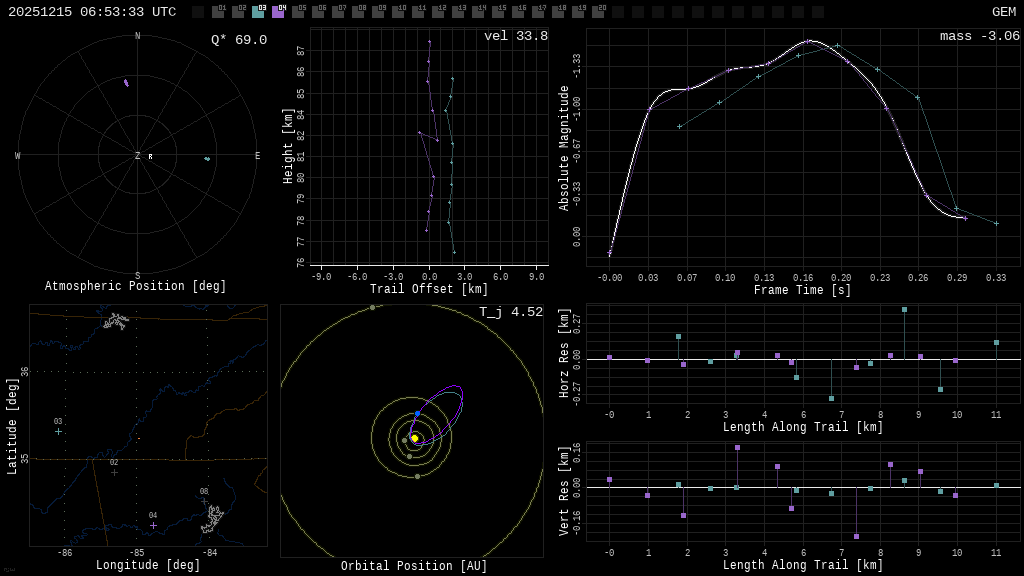Select the yellow Sun in orbital plot
1024x576 pixels.
click(x=414, y=438)
